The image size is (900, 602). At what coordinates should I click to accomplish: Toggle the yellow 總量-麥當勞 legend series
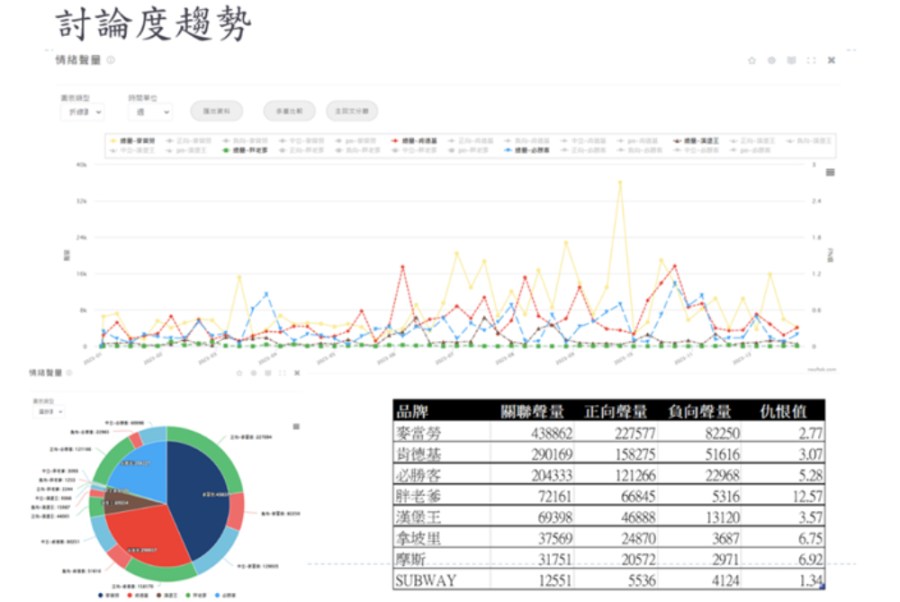133,141
